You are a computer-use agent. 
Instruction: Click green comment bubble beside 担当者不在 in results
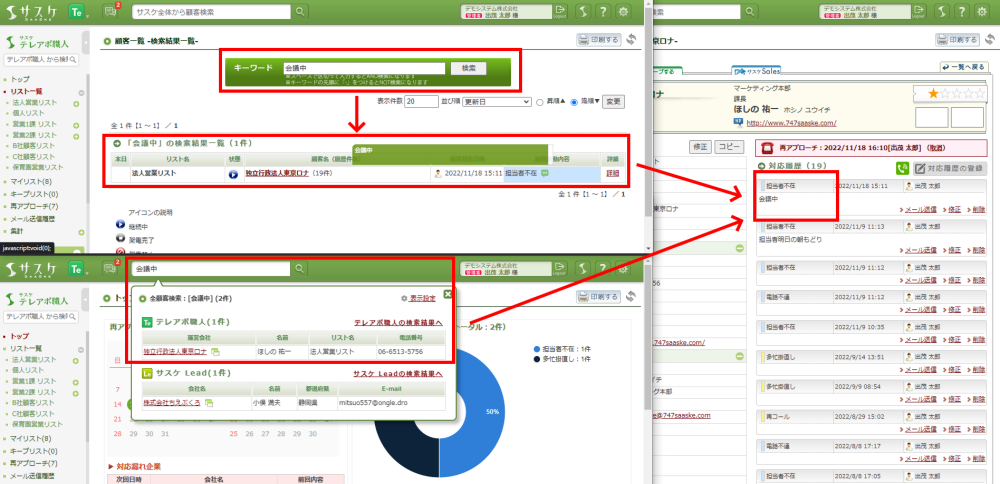coord(545,173)
